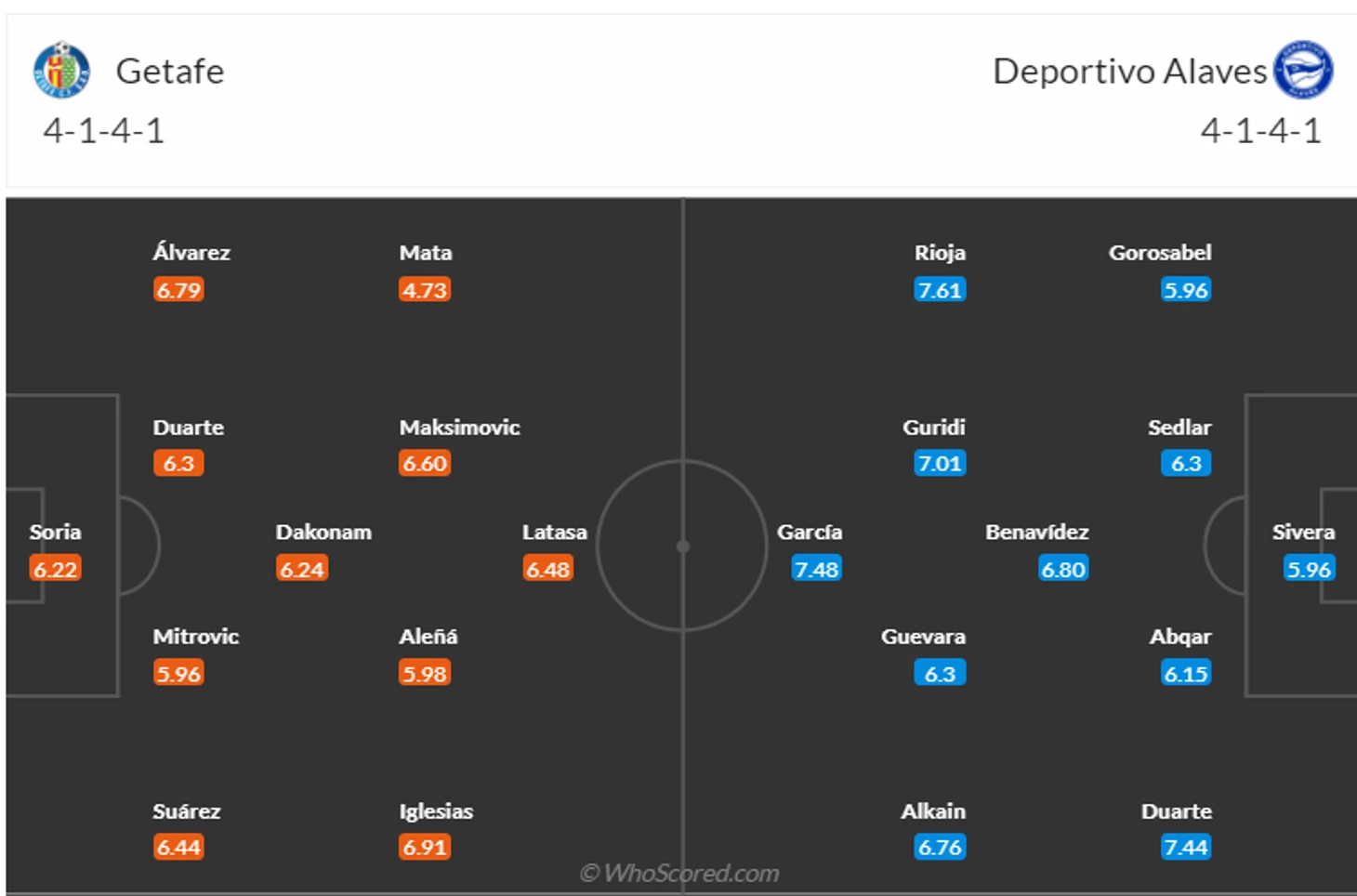
Task: Select Alaves striker García
Action: coord(810,533)
